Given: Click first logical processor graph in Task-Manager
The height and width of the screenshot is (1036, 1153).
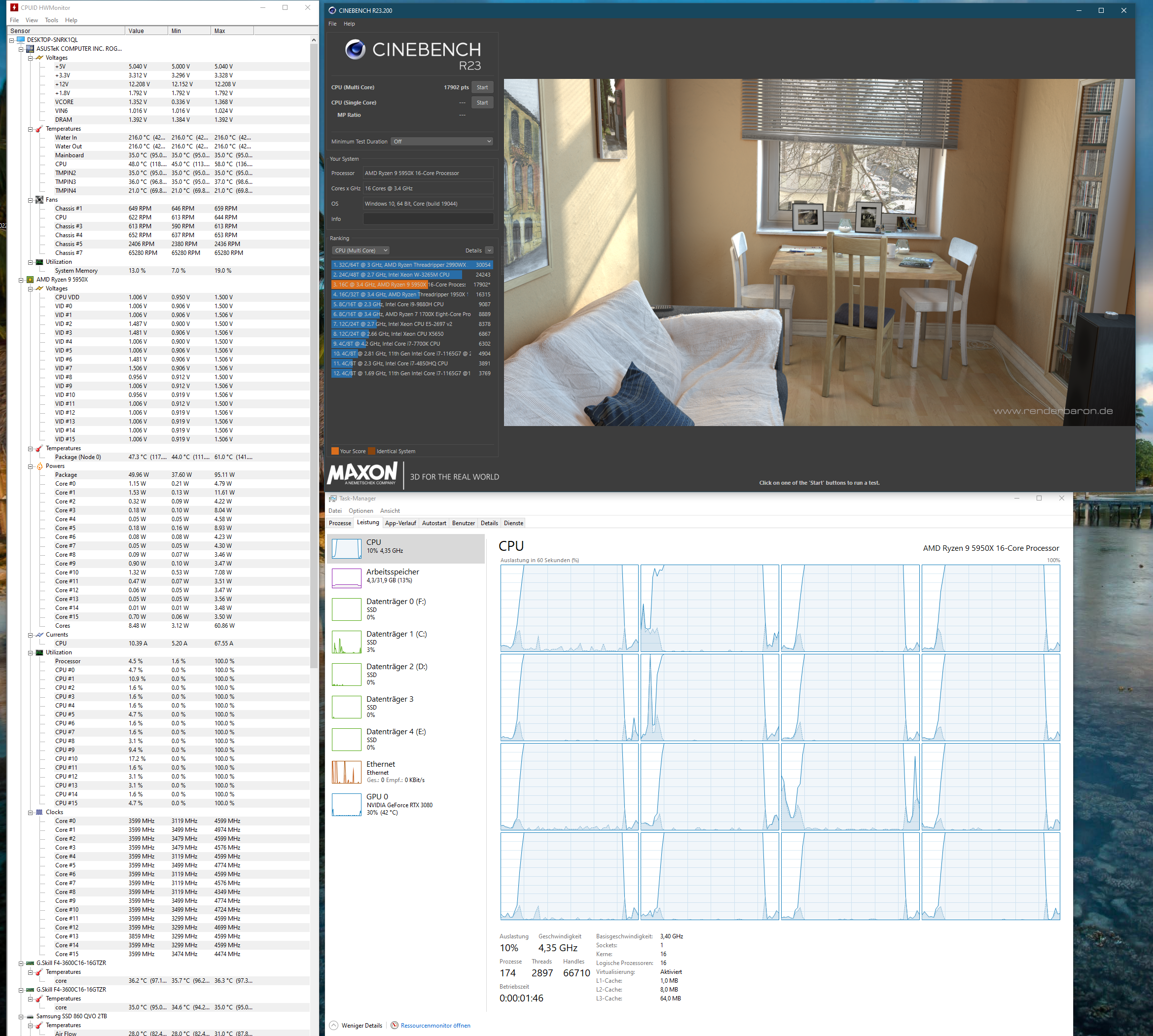Looking at the screenshot, I should pyautogui.click(x=570, y=608).
